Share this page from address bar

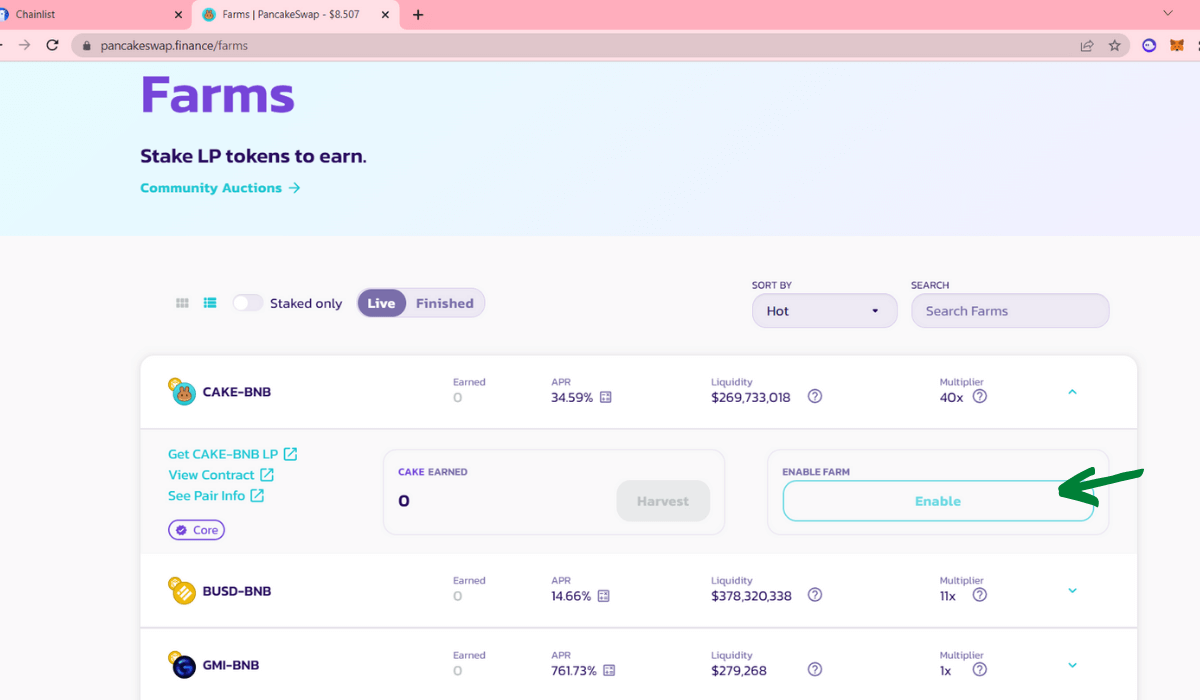[1087, 45]
